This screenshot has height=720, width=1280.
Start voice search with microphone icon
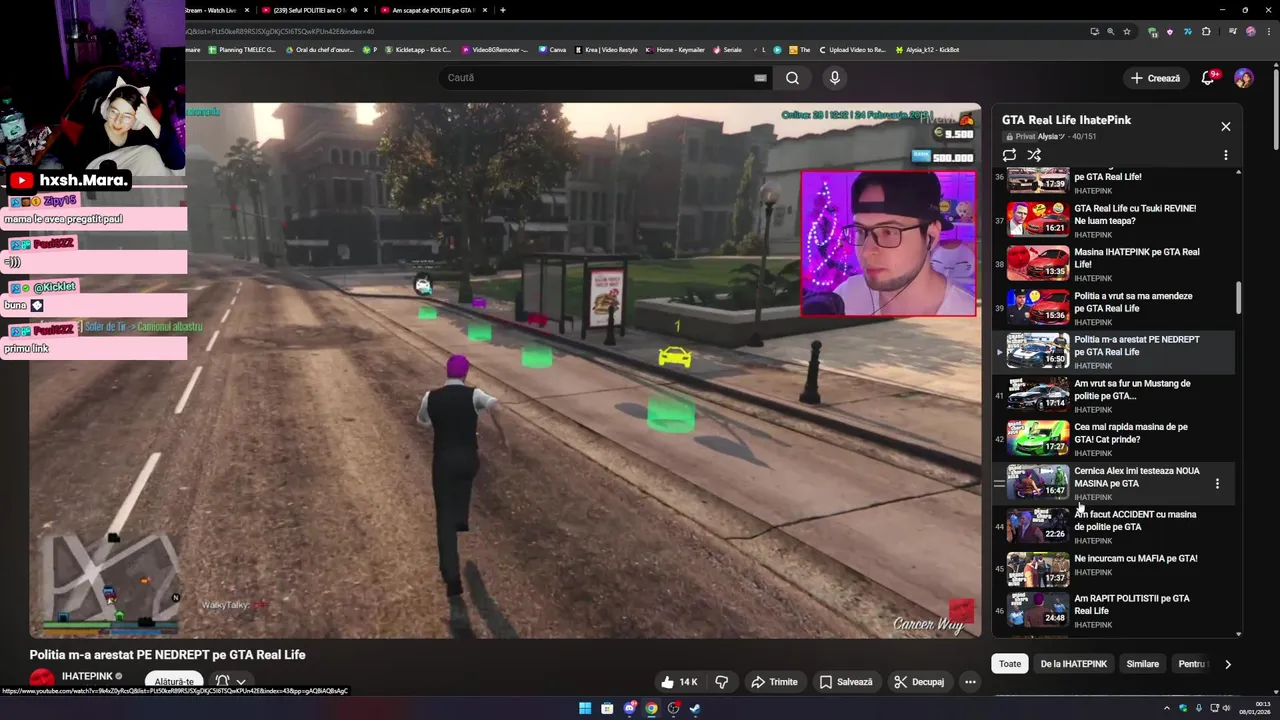[x=835, y=78]
